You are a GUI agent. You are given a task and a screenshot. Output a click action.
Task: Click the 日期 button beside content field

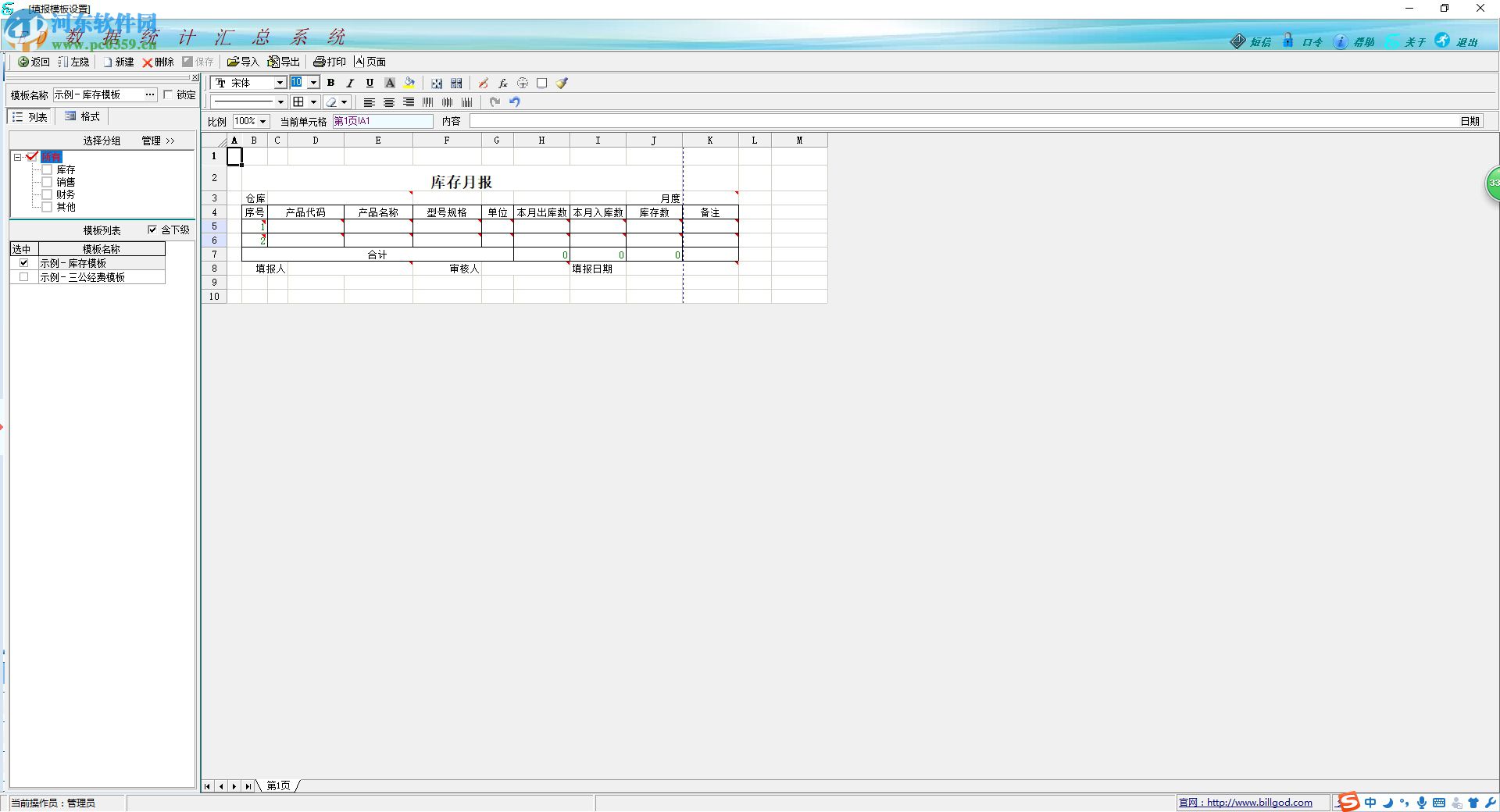(1470, 121)
